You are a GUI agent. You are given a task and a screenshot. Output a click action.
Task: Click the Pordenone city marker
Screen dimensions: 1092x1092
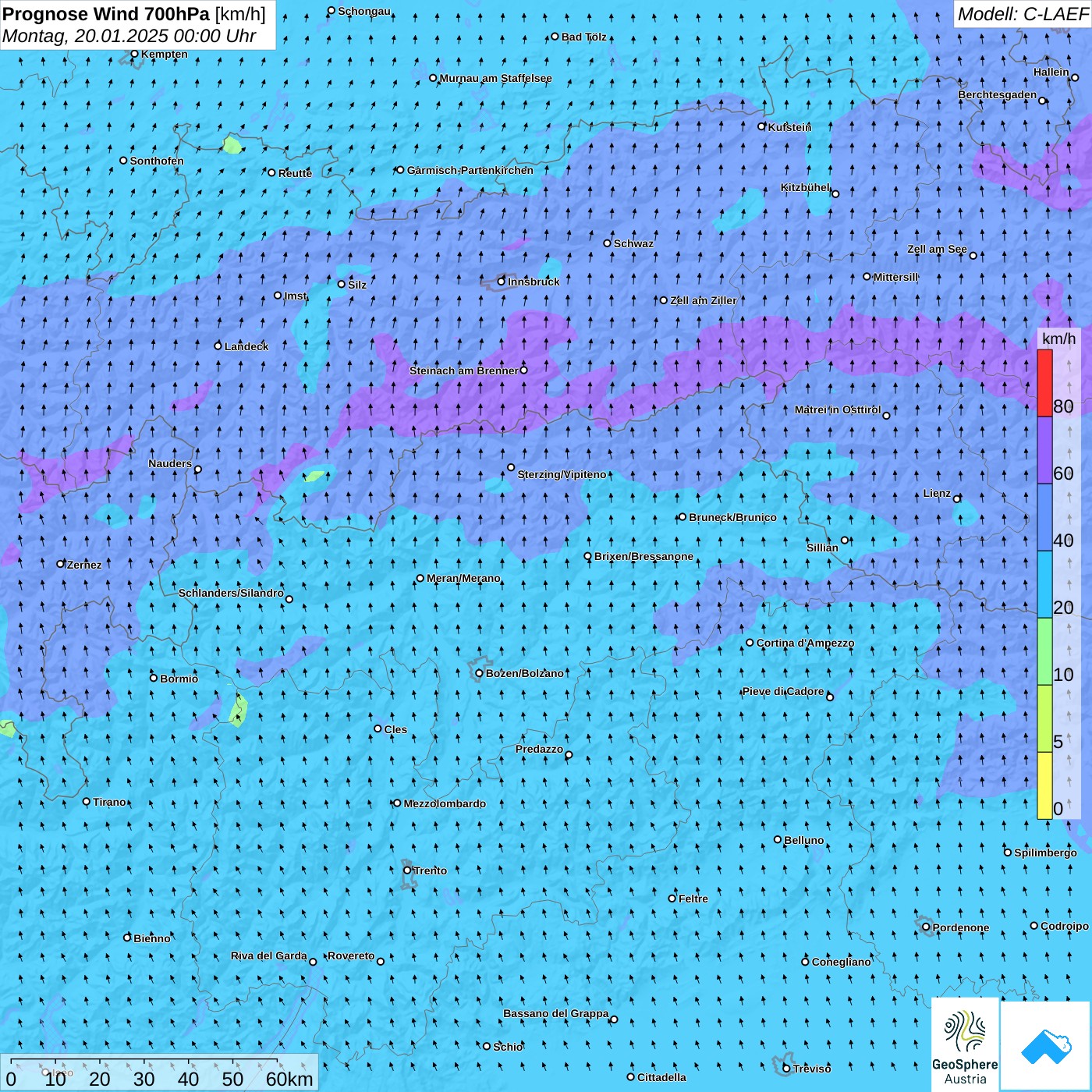tap(926, 927)
